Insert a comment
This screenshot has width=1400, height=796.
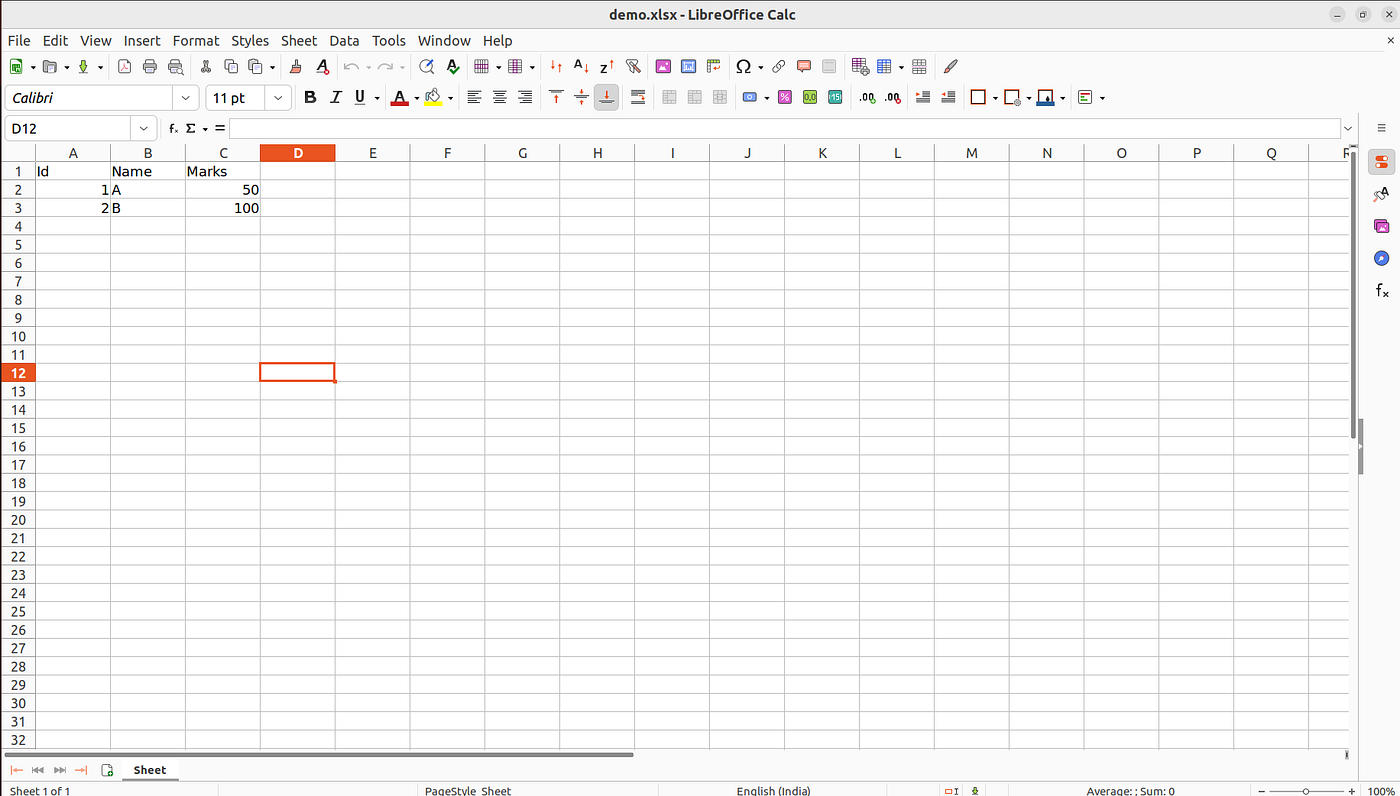point(803,66)
